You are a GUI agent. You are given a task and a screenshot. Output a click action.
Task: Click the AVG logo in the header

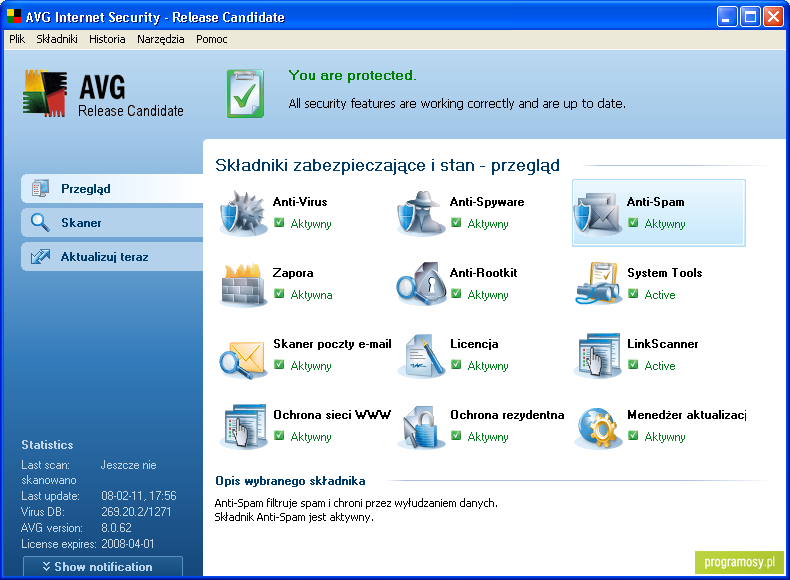tap(44, 94)
